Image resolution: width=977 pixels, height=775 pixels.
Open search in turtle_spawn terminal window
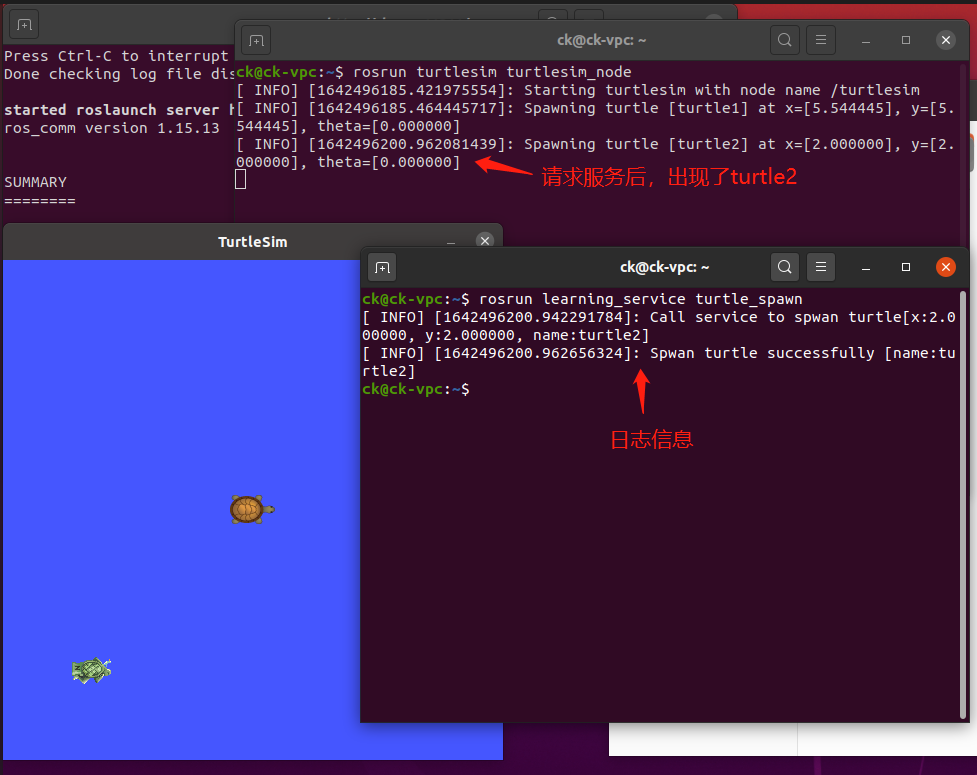click(x=785, y=267)
